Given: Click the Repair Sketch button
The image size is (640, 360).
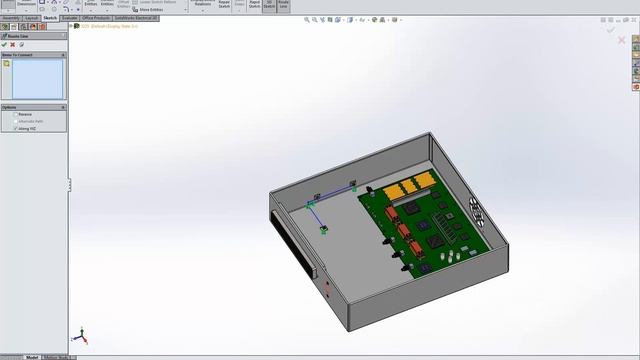Looking at the screenshot, I should point(224,4).
